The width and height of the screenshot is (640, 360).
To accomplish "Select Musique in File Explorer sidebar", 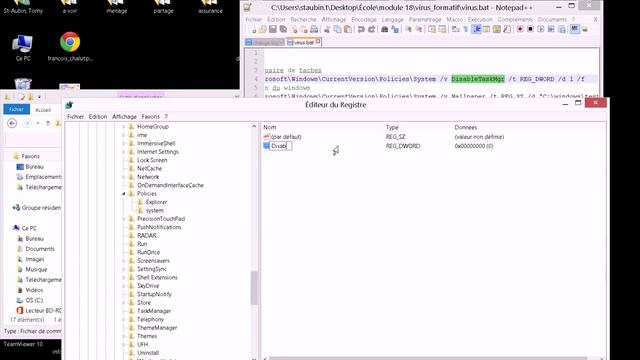I will (x=36, y=269).
